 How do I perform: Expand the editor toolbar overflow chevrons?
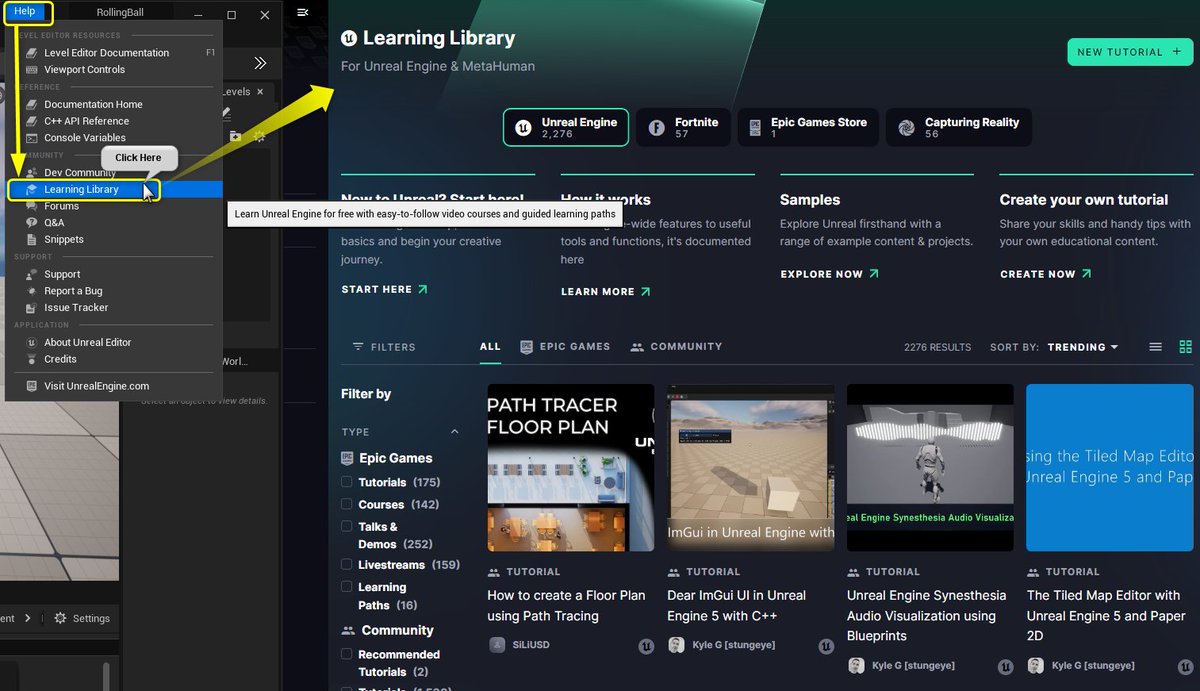tap(260, 63)
